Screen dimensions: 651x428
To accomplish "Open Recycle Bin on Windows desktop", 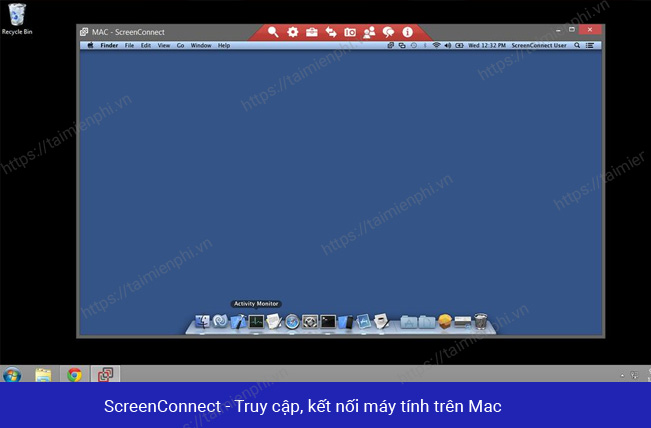I will coord(17,19).
